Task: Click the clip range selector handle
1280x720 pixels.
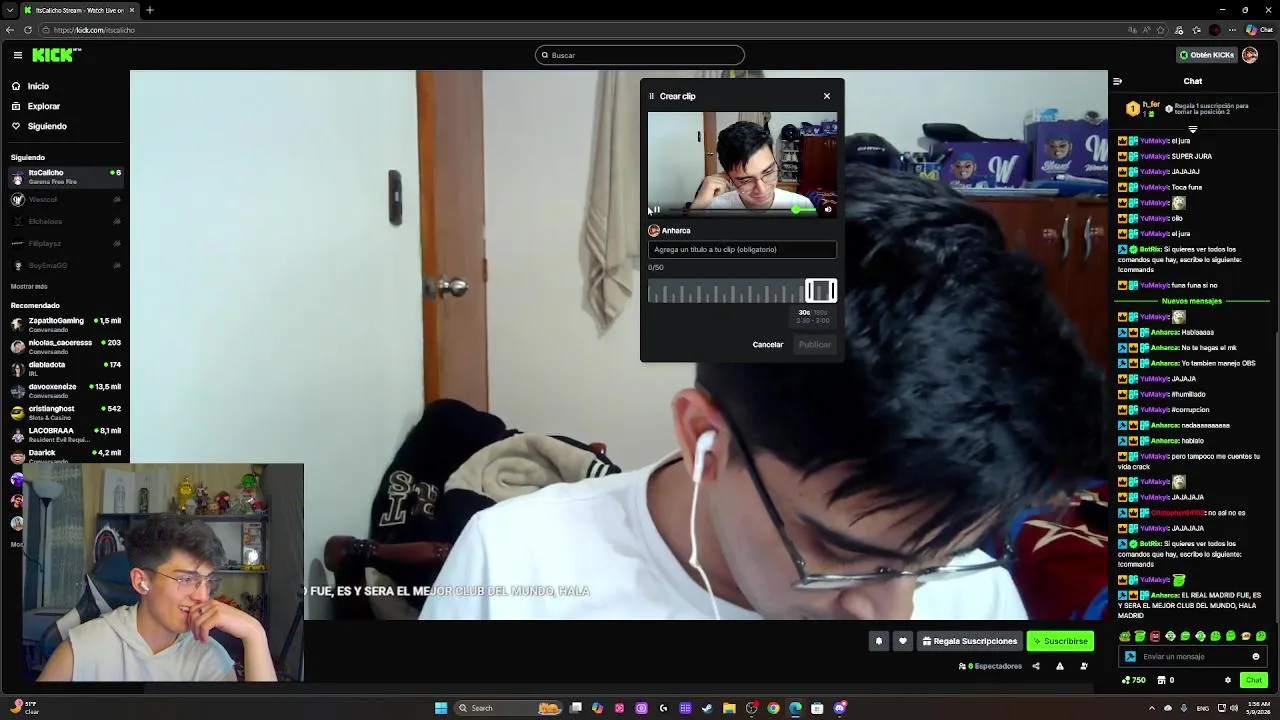Action: point(821,291)
